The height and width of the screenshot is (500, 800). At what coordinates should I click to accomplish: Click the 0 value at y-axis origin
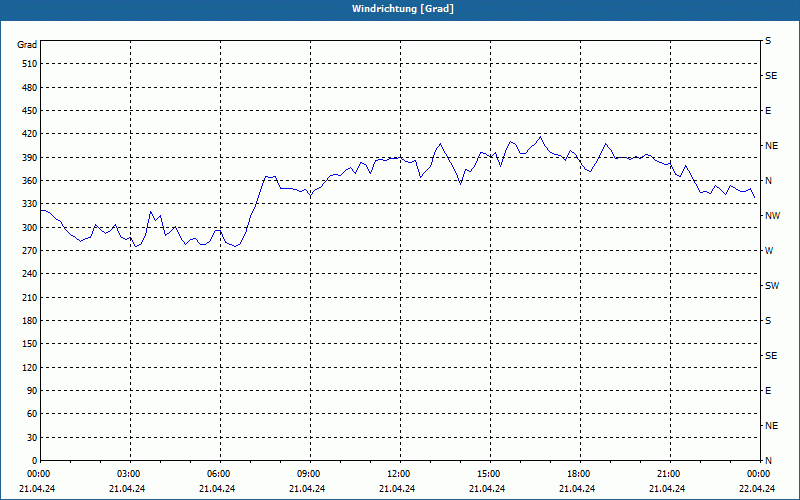point(34,461)
